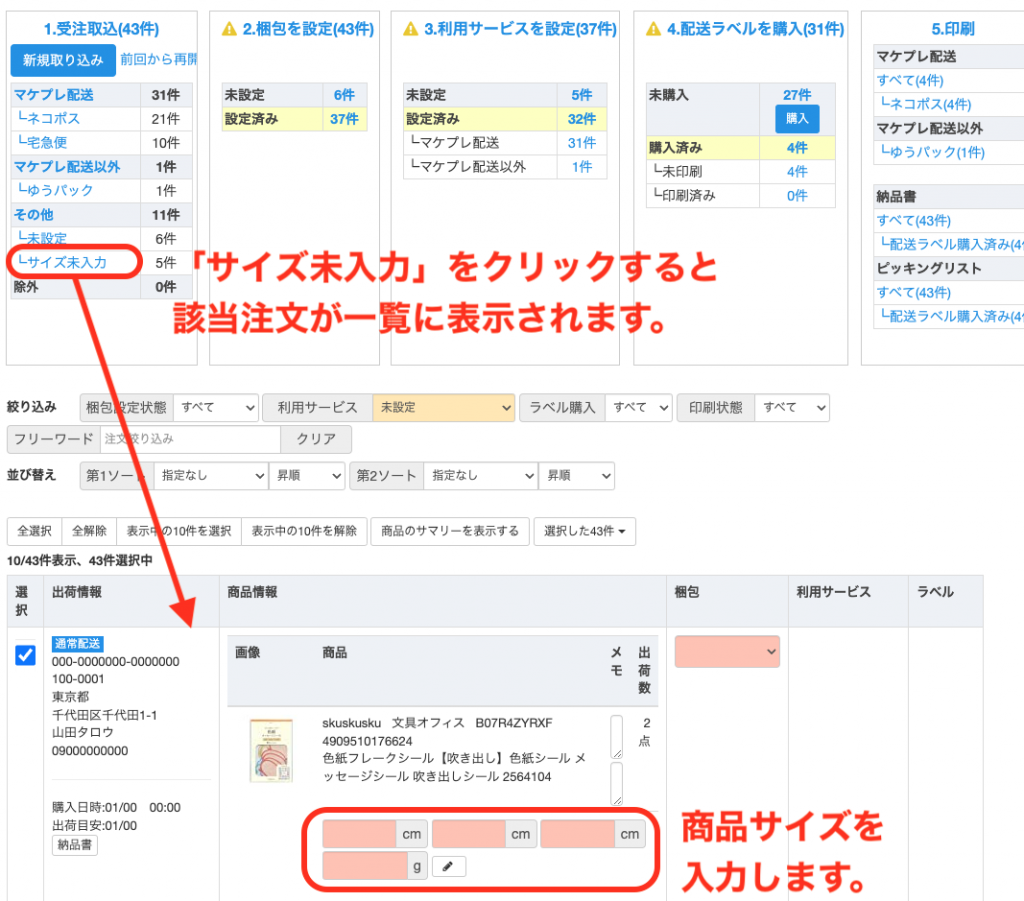Click the 5件 count for 未設定 service
The height and width of the screenshot is (901, 1024).
tap(582, 95)
